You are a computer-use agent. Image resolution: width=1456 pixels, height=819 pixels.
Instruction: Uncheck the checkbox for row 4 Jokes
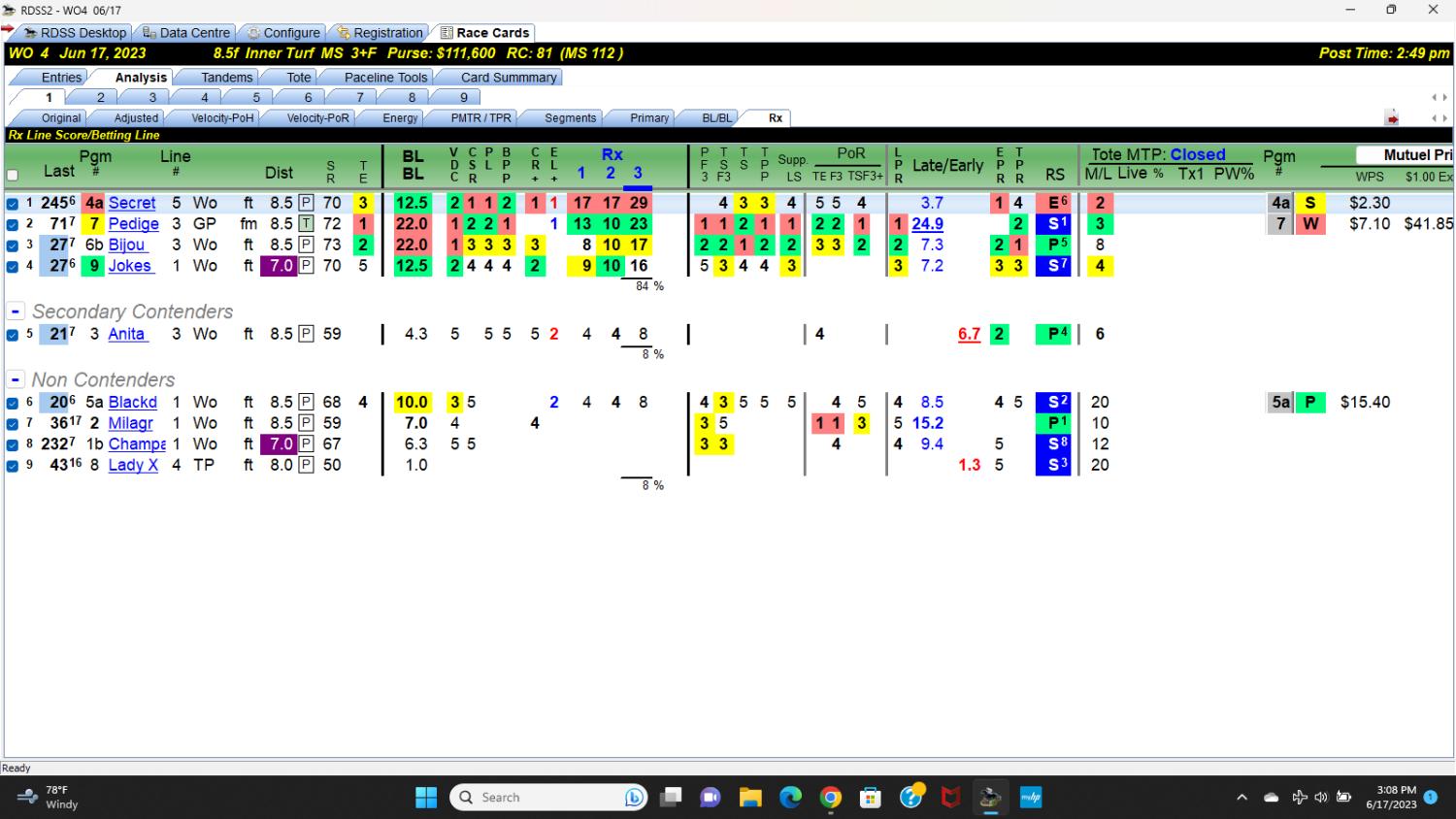pos(13,267)
